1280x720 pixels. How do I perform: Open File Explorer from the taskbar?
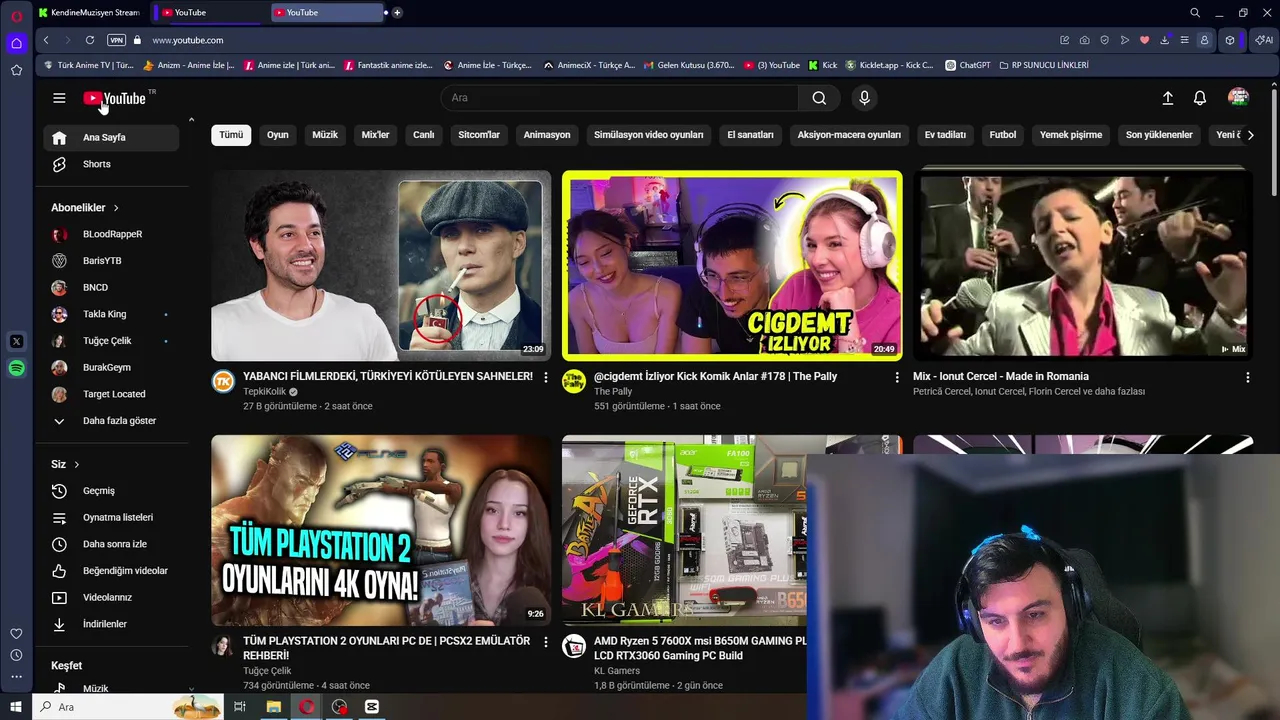[273, 707]
